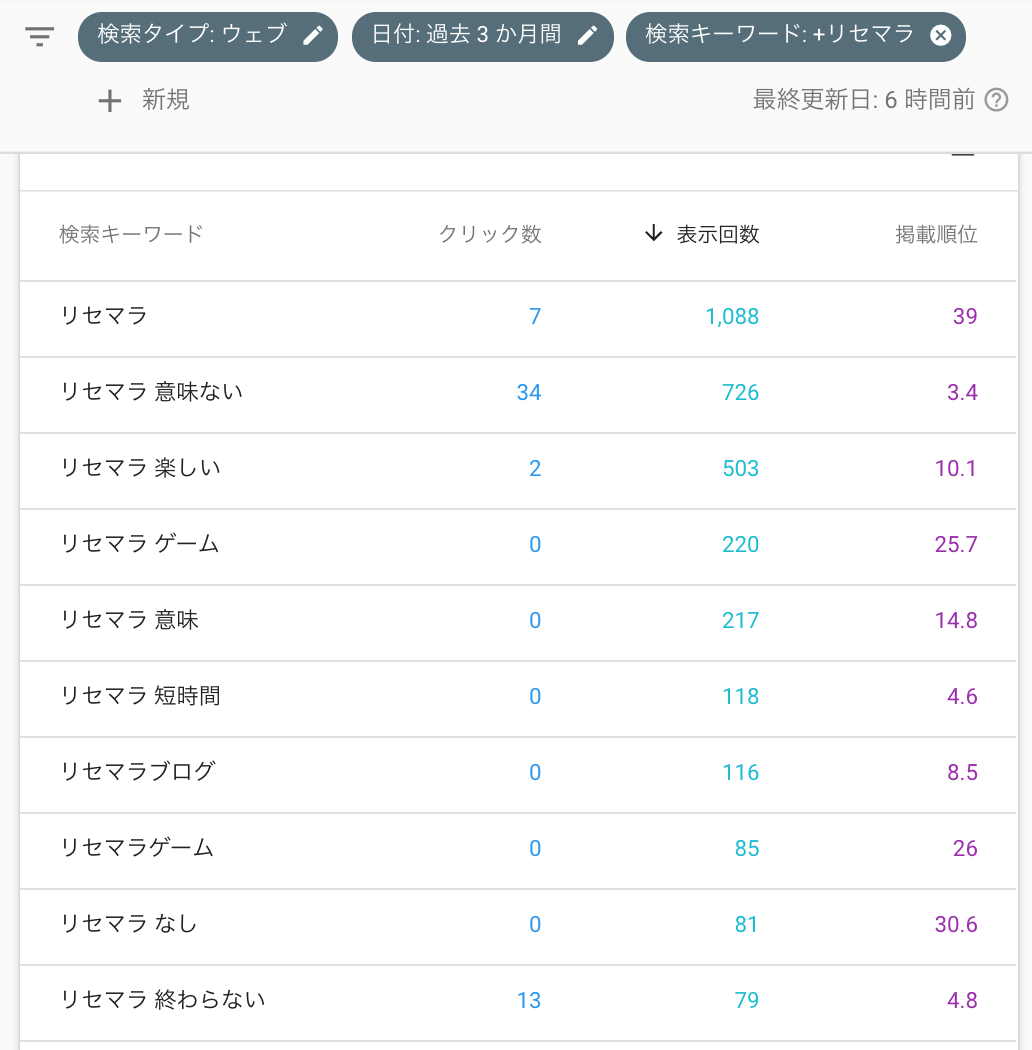1032x1050 pixels.
Task: Toggle sorting by 掲載順位 column
Action: point(937,234)
